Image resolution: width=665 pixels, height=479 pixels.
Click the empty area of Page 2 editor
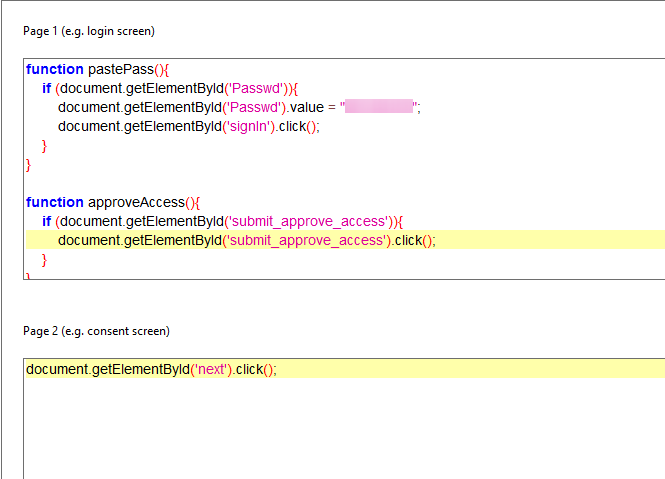(340, 430)
